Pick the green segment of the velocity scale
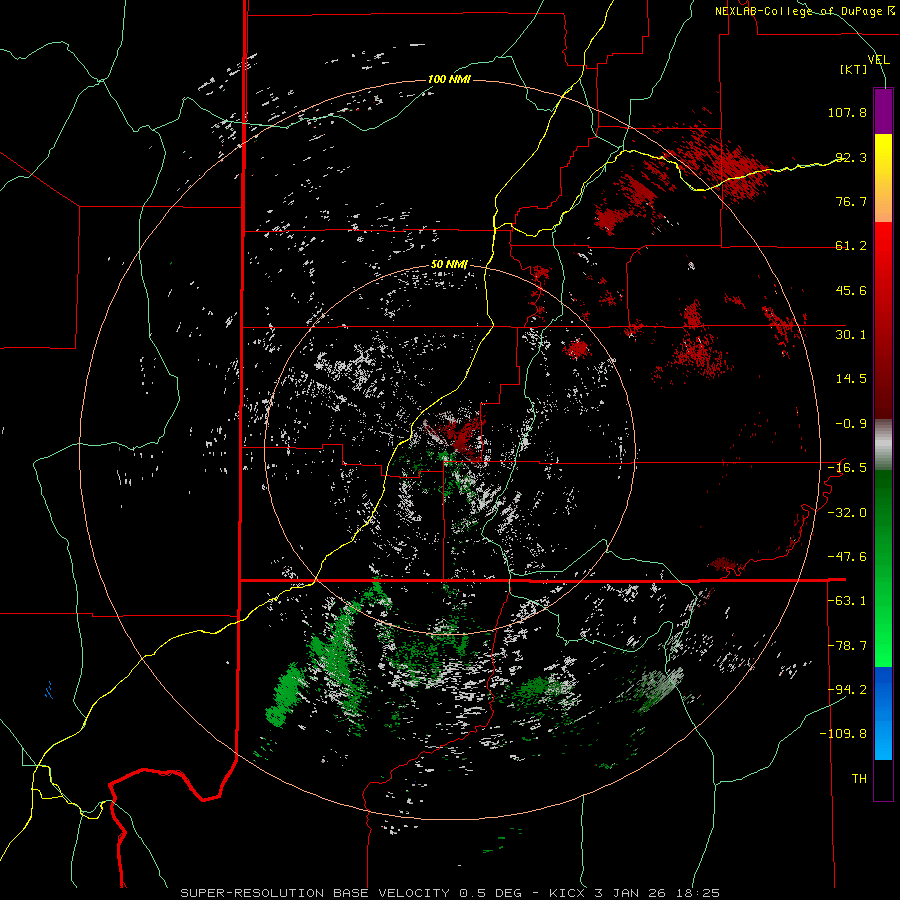The width and height of the screenshot is (900, 900). [883, 568]
